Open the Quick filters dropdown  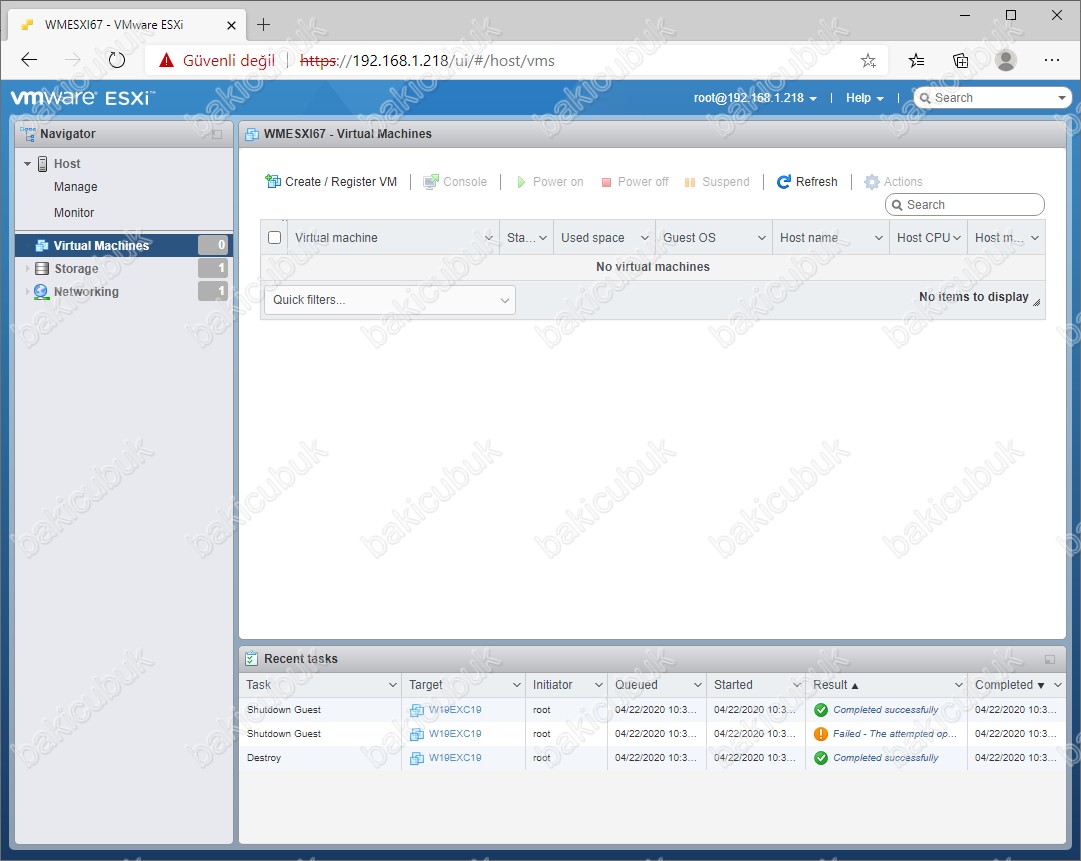(390, 301)
